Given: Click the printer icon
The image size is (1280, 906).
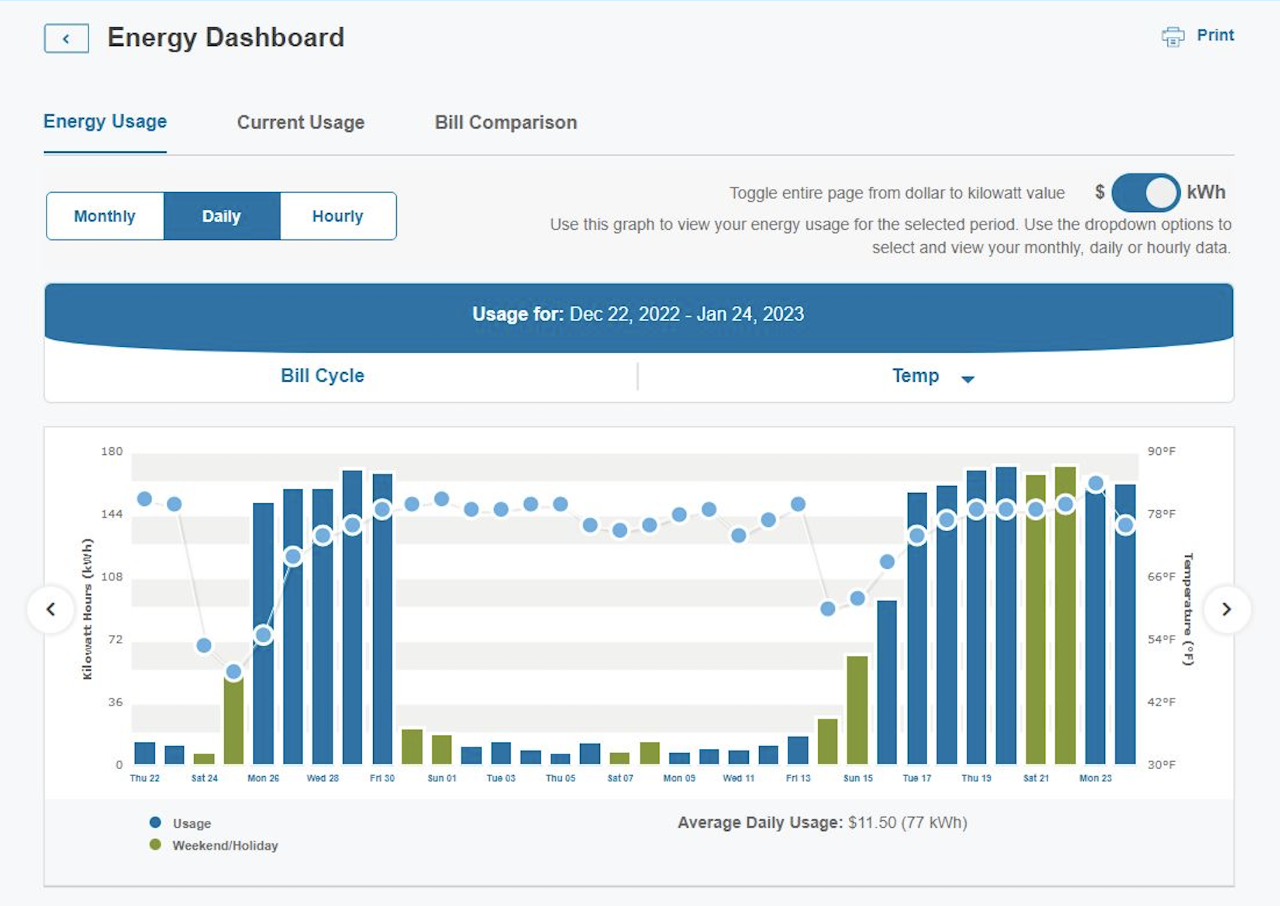Looking at the screenshot, I should [x=1172, y=36].
